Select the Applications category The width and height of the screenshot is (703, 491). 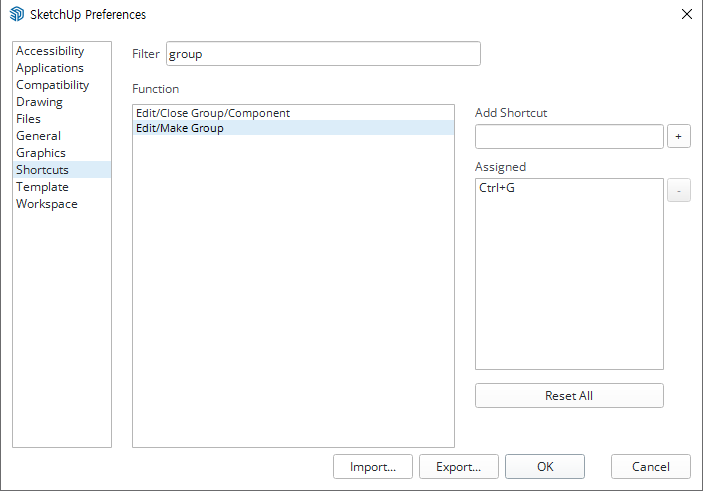click(62, 68)
